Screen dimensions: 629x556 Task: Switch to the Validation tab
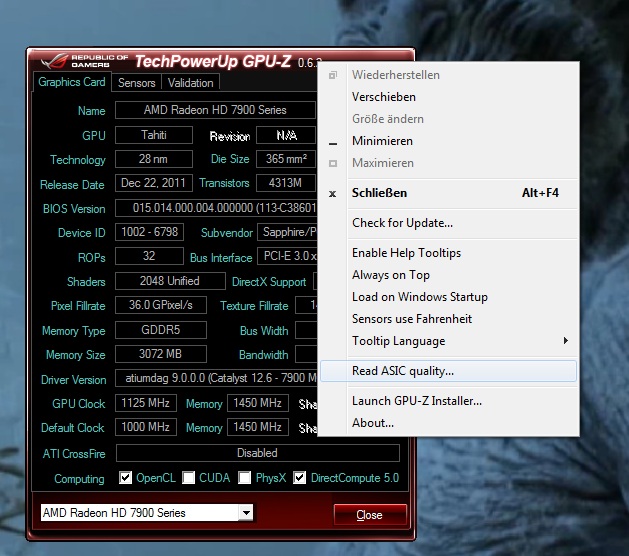tap(191, 83)
